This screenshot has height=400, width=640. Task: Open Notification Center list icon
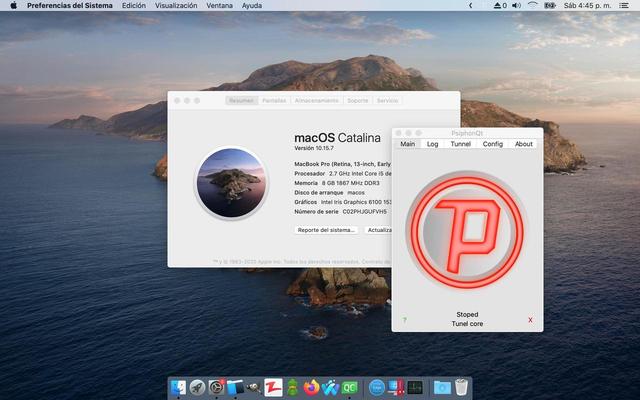click(x=624, y=5)
